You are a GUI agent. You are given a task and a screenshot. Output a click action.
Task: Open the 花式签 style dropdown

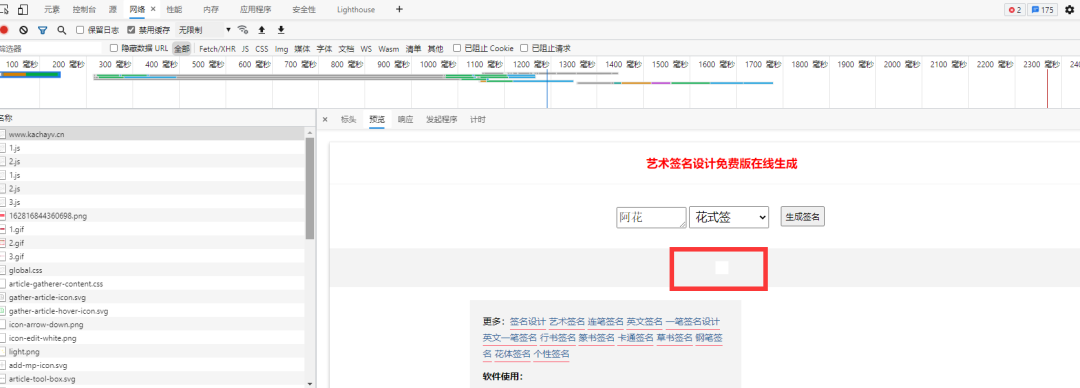[729, 217]
